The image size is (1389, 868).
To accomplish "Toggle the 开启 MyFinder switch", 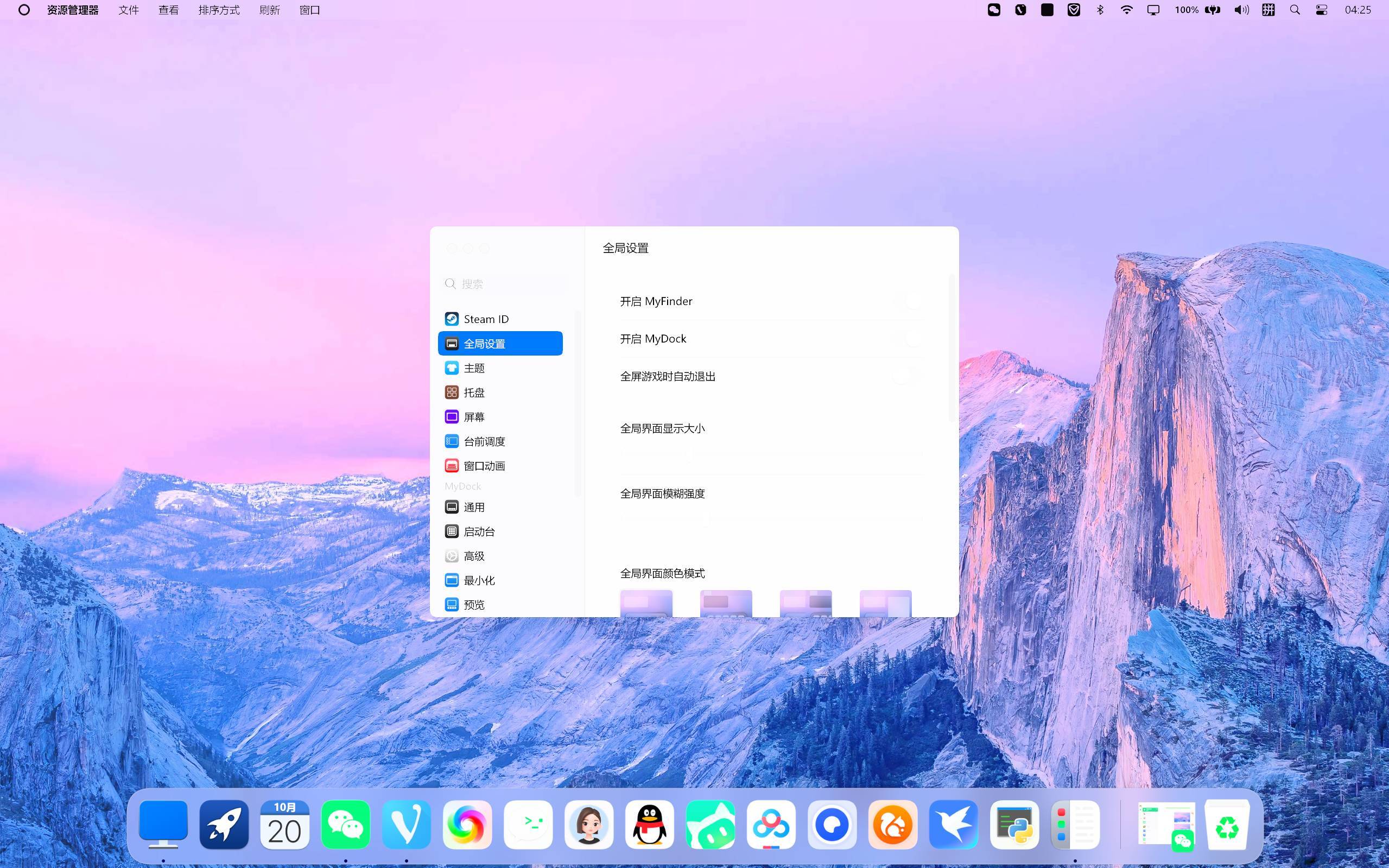I will click(908, 301).
